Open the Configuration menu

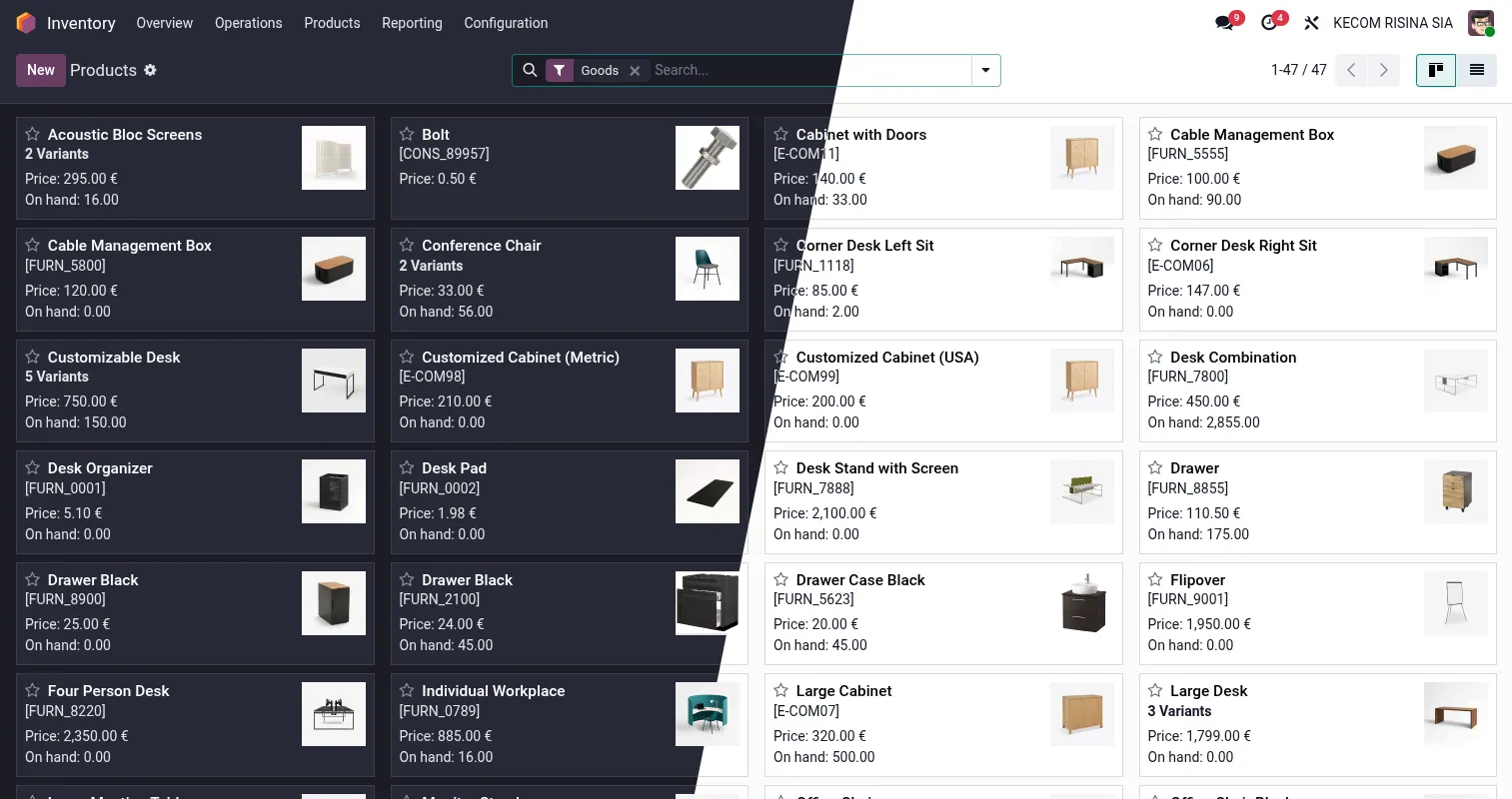click(x=506, y=23)
